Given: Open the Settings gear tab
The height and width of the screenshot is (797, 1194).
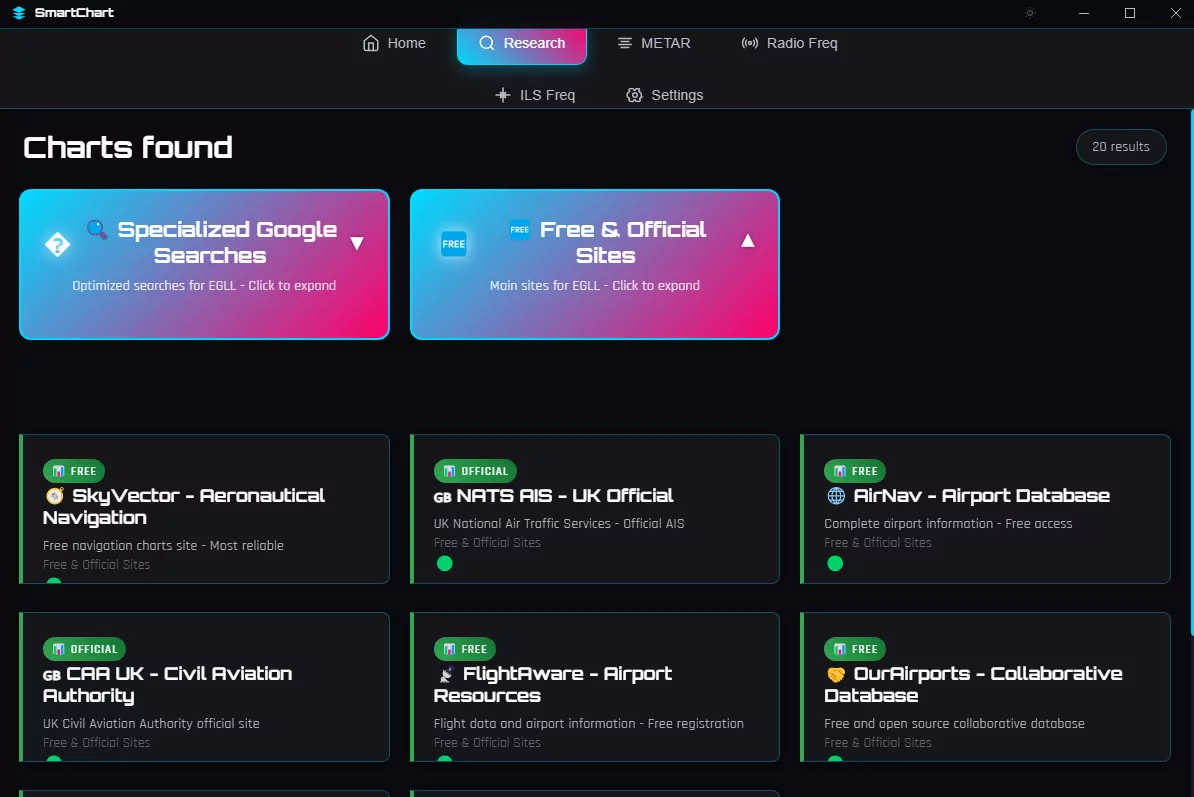Looking at the screenshot, I should pos(664,95).
